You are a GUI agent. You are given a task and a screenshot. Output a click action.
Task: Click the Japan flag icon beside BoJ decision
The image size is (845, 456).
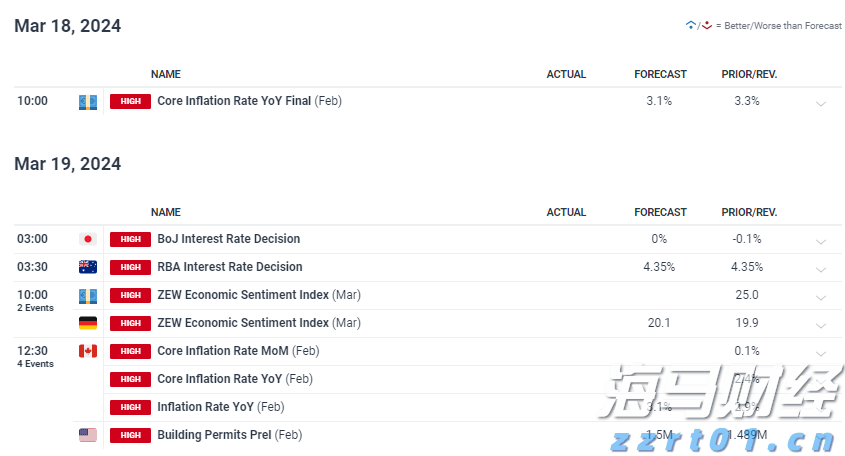tap(88, 240)
